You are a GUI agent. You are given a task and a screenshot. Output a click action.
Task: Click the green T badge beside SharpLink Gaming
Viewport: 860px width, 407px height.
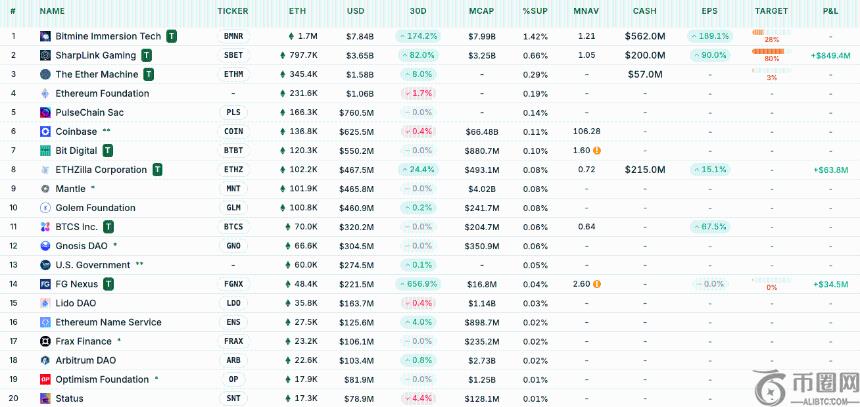(147, 55)
